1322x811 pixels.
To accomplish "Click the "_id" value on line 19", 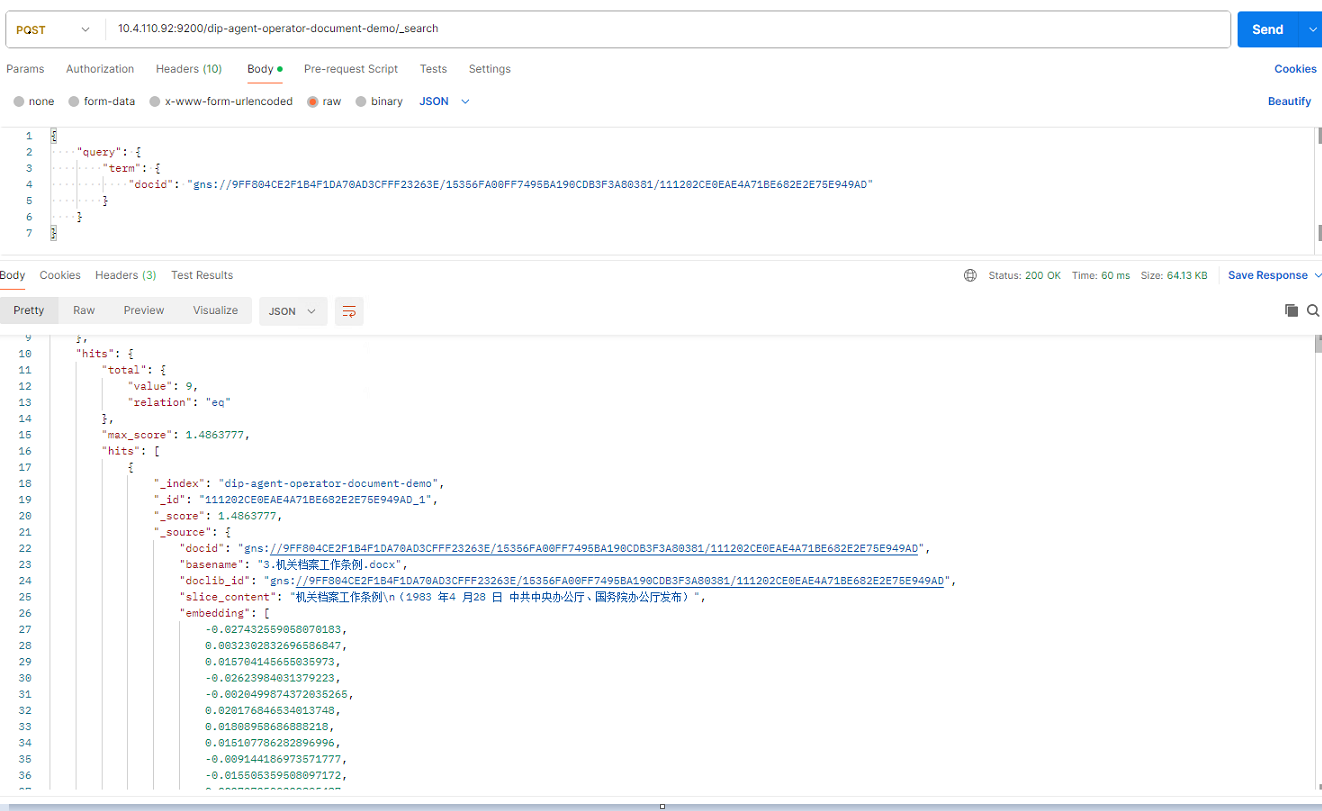I will click(318, 499).
